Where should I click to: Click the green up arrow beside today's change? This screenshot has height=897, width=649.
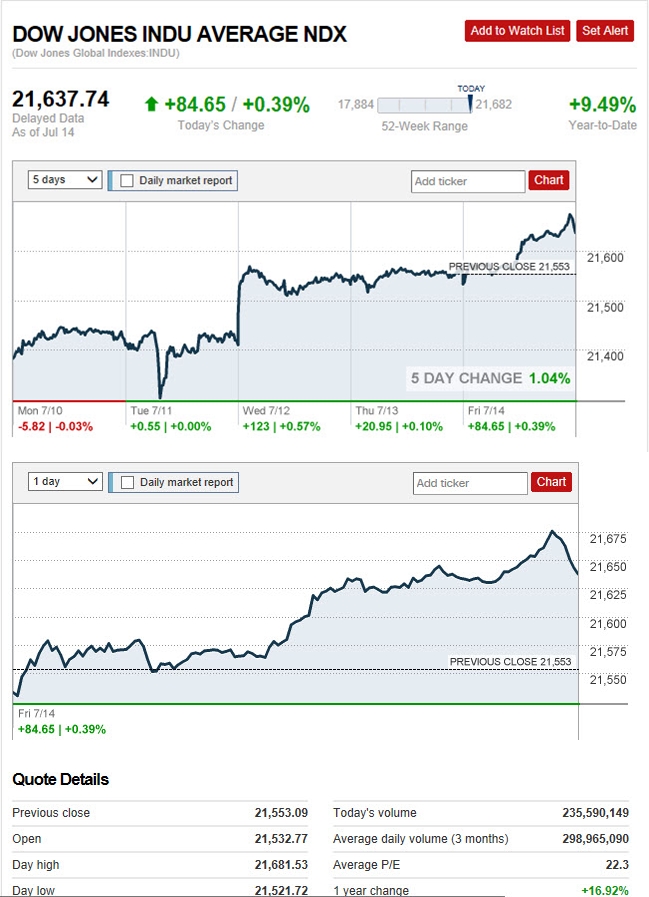[x=151, y=104]
